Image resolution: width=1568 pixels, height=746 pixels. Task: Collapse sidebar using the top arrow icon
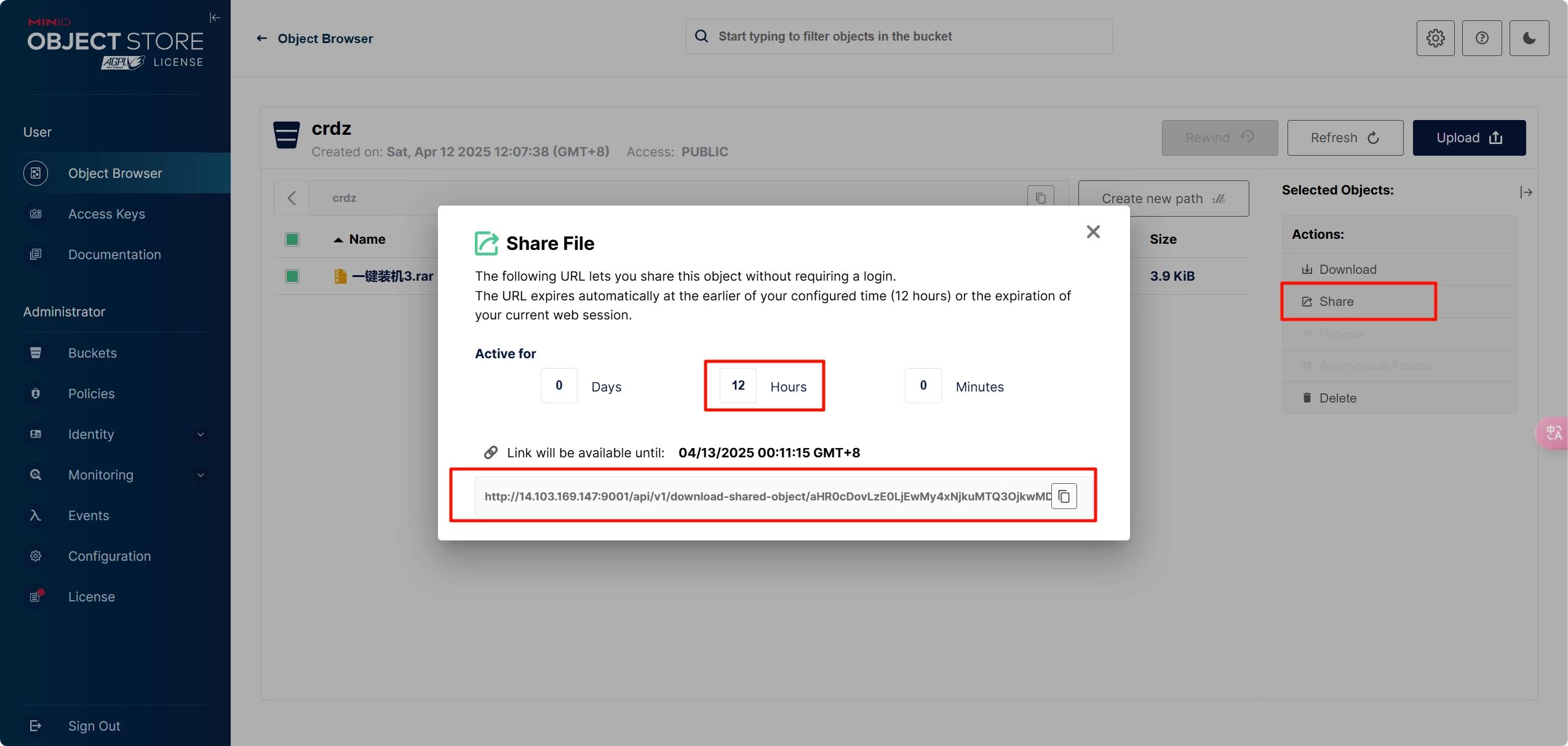coord(215,18)
